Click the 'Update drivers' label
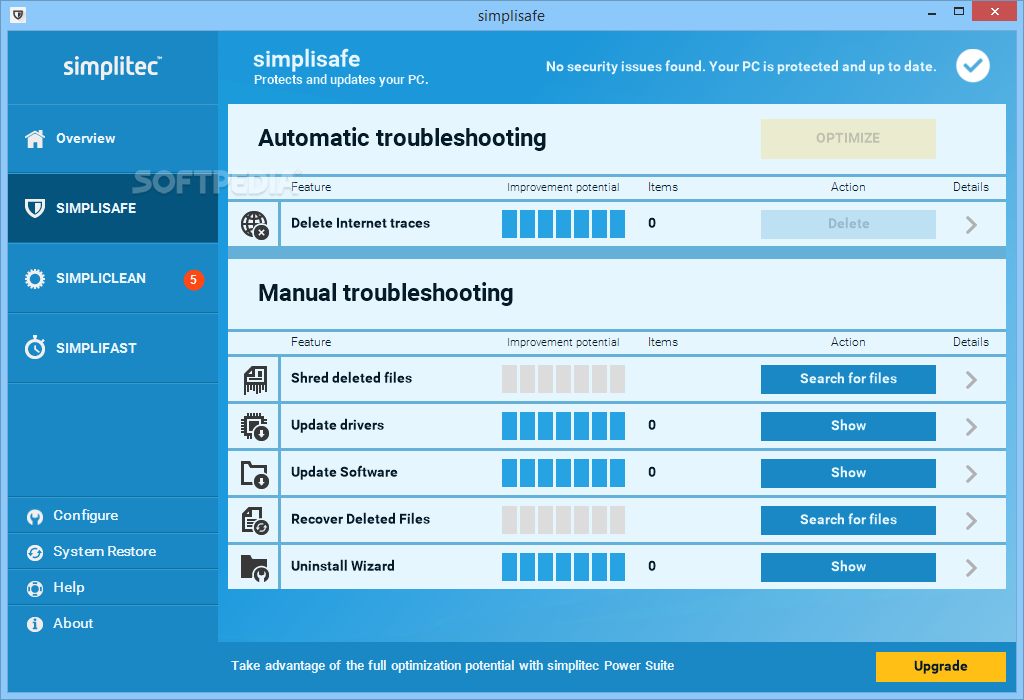 pyautogui.click(x=338, y=425)
